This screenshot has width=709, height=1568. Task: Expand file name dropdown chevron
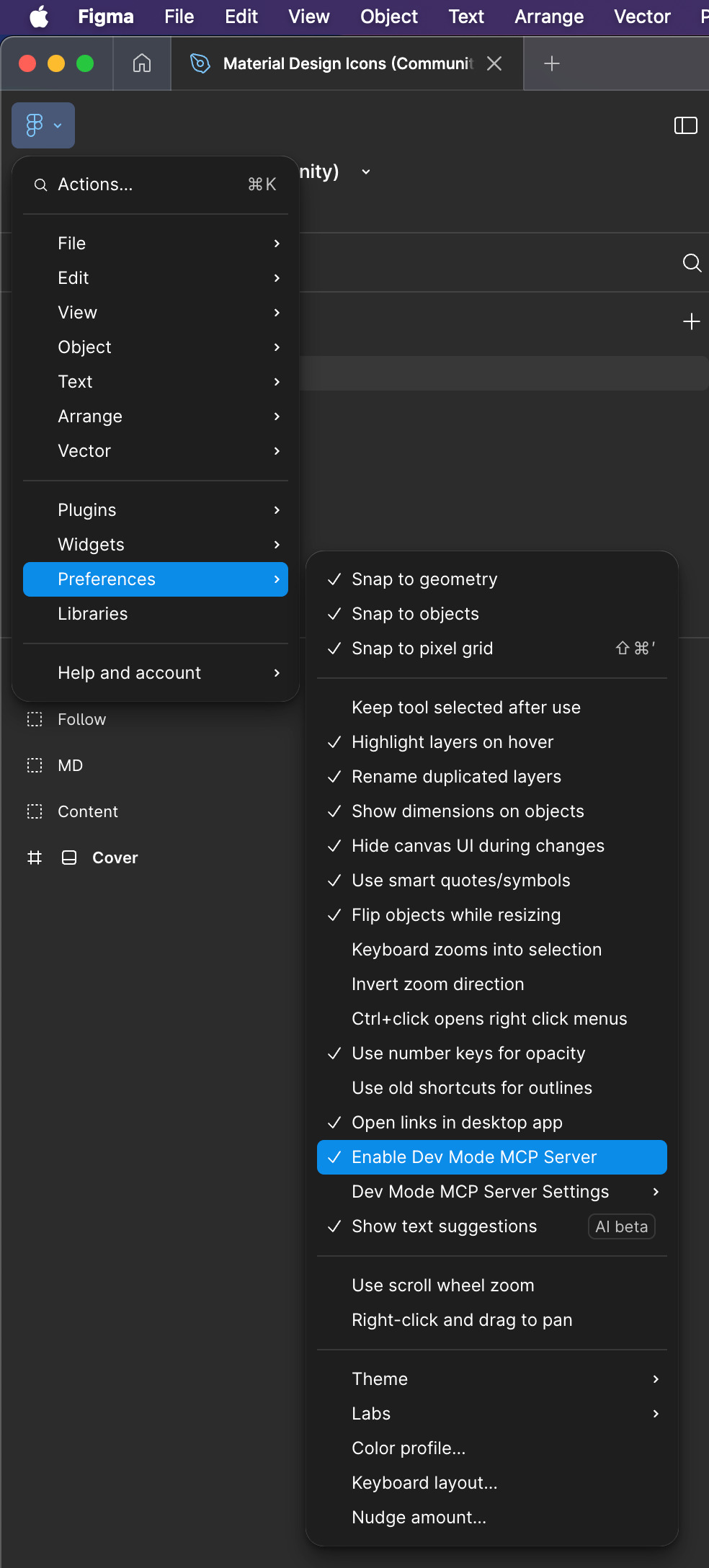click(366, 171)
